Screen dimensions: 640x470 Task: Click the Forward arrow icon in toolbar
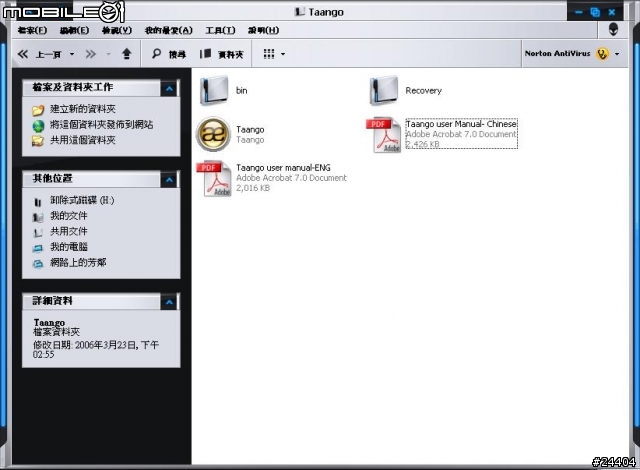click(91, 54)
